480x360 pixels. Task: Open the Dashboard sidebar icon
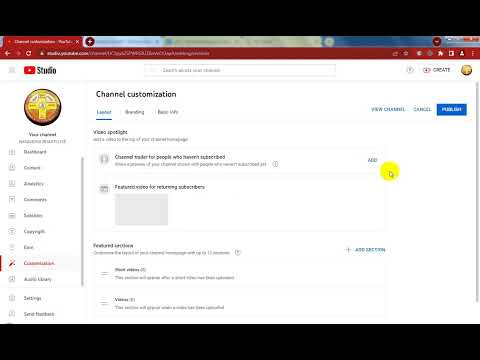pos(12,152)
